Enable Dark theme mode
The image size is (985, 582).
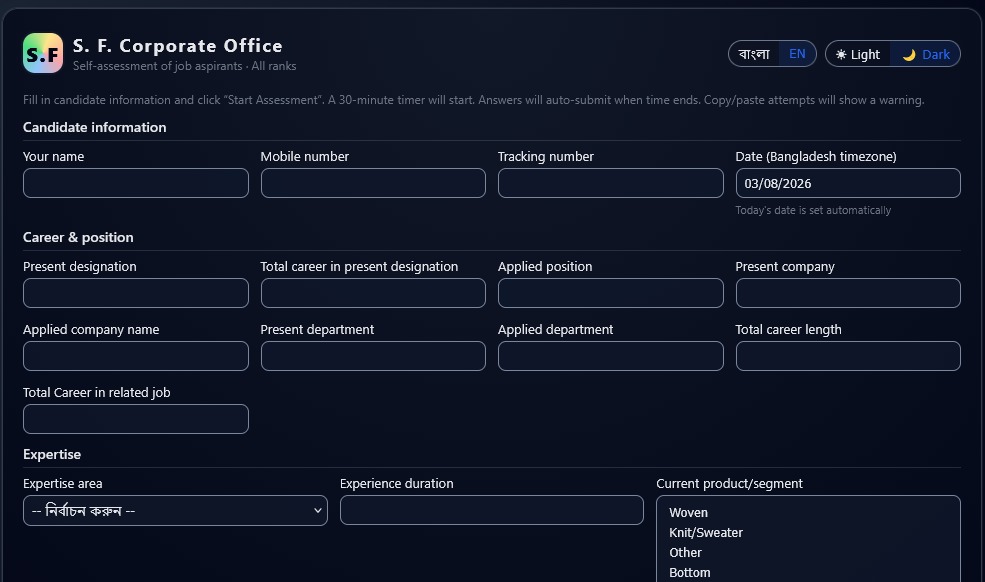point(925,54)
